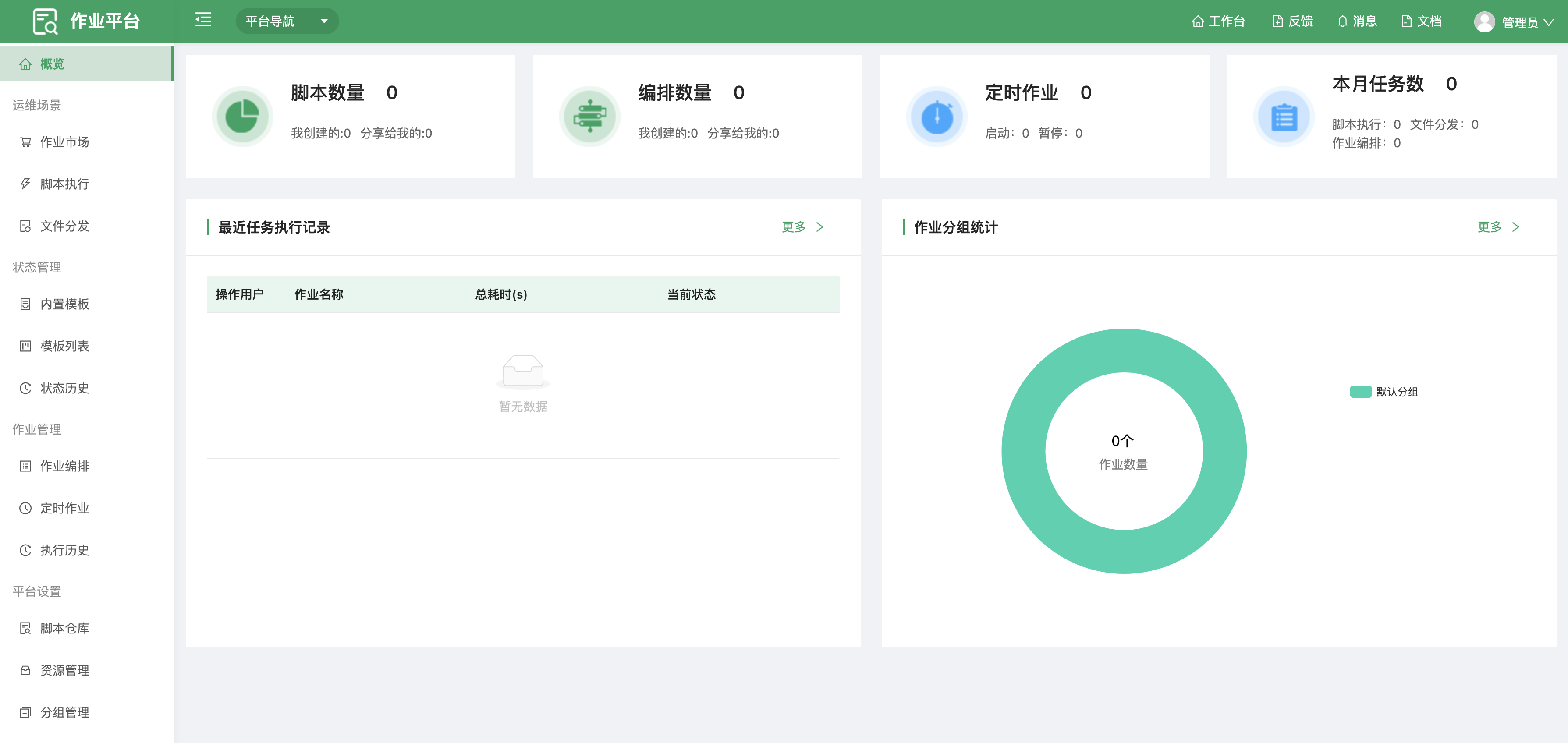Click the lightning icon beside 脚本执行
This screenshot has width=1568, height=743.
pyautogui.click(x=25, y=184)
